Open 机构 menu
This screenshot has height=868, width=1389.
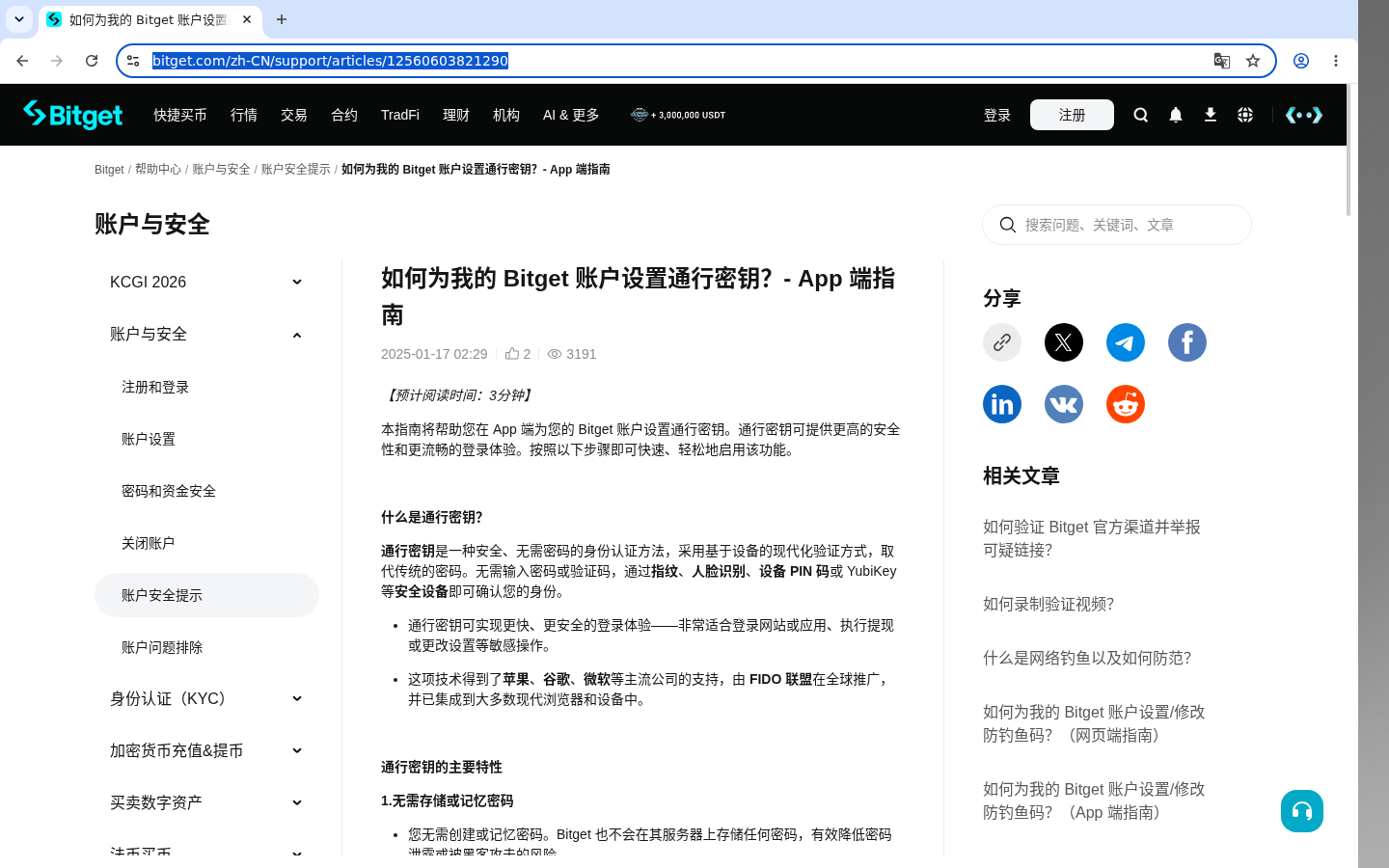coord(506,115)
